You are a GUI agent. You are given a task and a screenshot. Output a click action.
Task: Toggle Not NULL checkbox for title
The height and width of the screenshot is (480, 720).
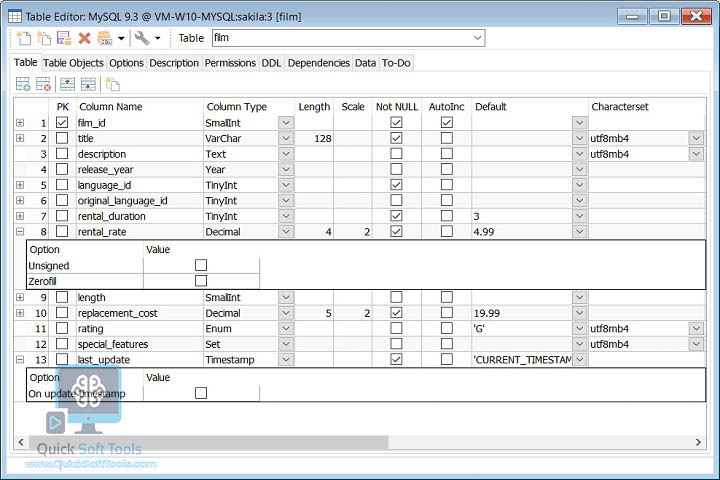click(x=396, y=138)
